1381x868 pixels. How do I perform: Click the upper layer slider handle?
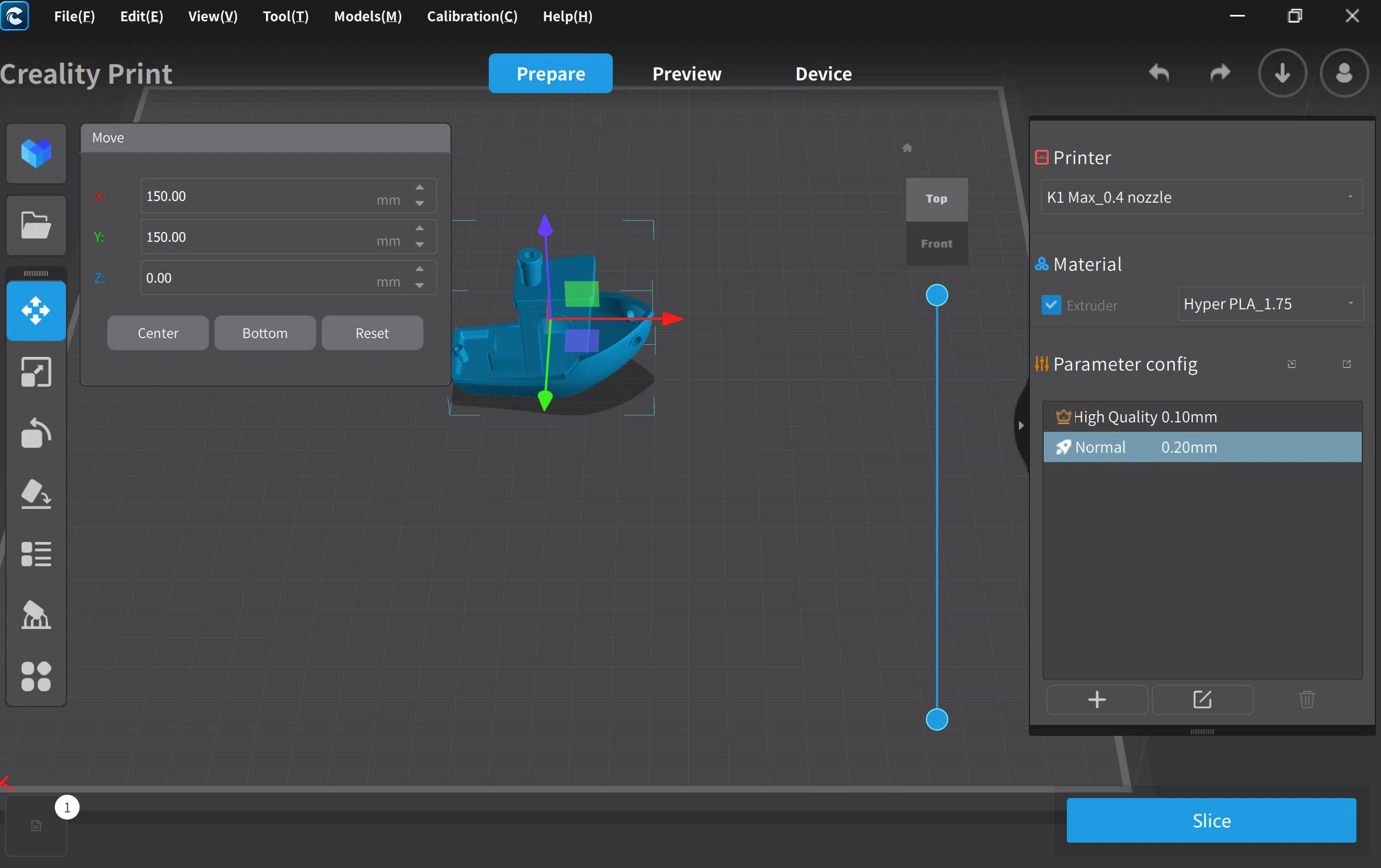(x=936, y=295)
